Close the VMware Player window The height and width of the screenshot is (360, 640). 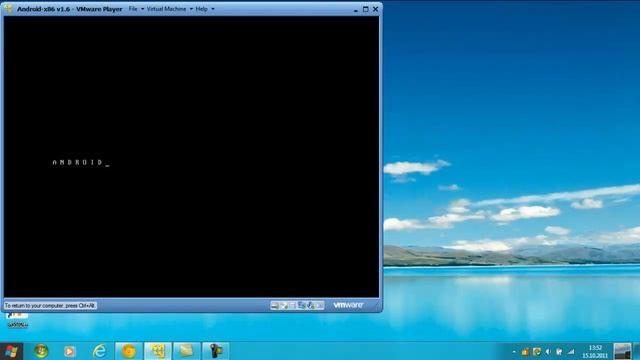(375, 9)
